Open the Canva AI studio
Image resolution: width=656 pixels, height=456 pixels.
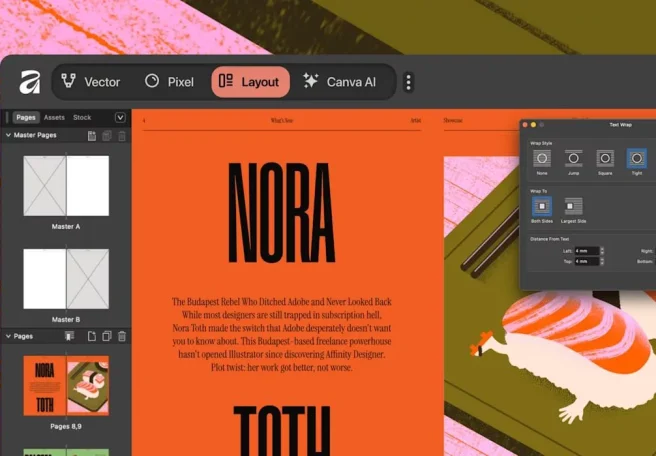pyautogui.click(x=339, y=82)
